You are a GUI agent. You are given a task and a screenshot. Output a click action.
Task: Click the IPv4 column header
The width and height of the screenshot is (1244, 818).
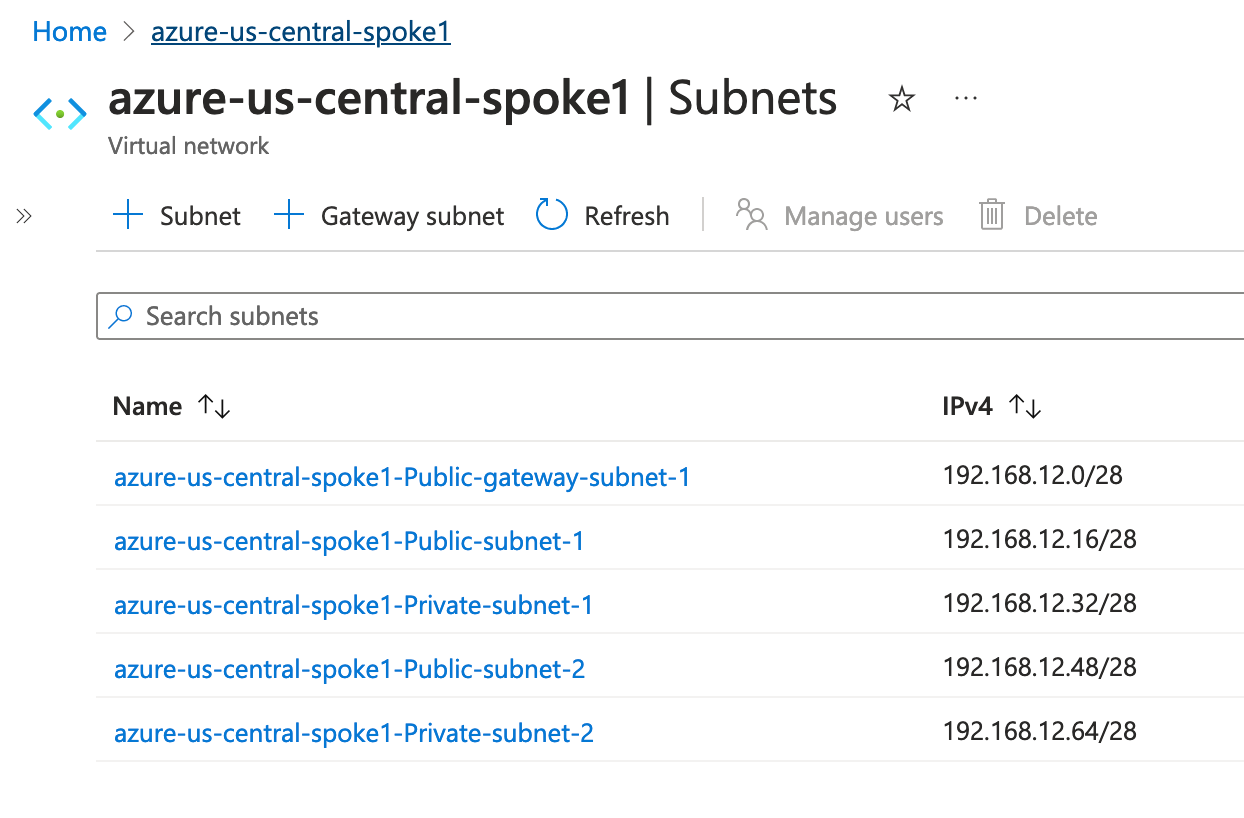[x=967, y=406]
